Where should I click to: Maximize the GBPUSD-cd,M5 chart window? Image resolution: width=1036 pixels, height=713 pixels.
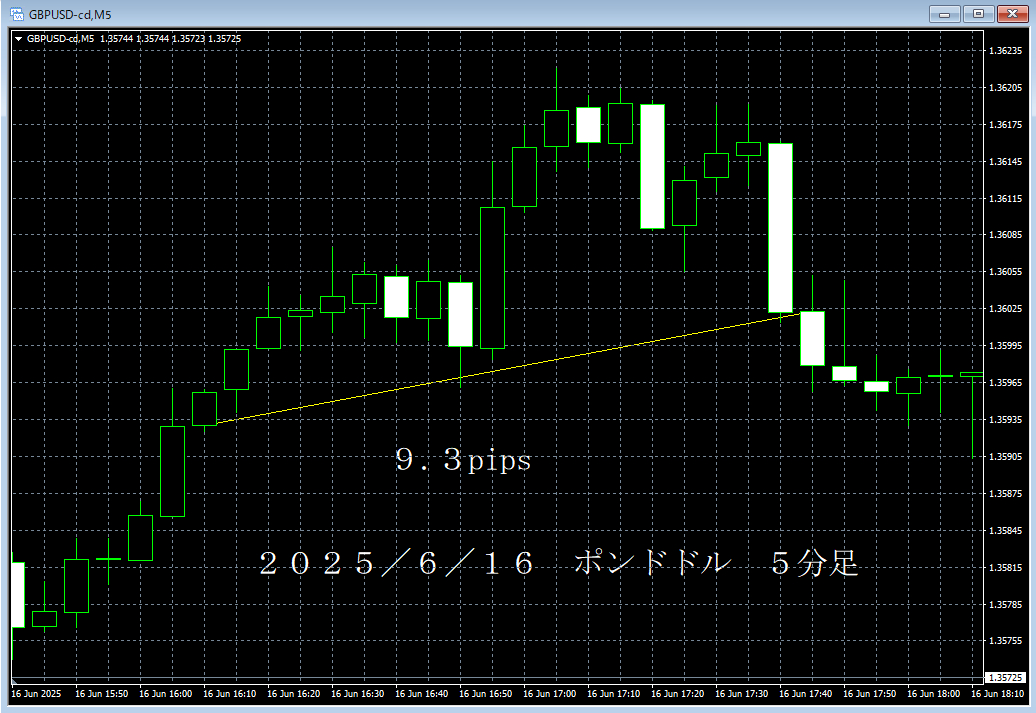[x=979, y=13]
